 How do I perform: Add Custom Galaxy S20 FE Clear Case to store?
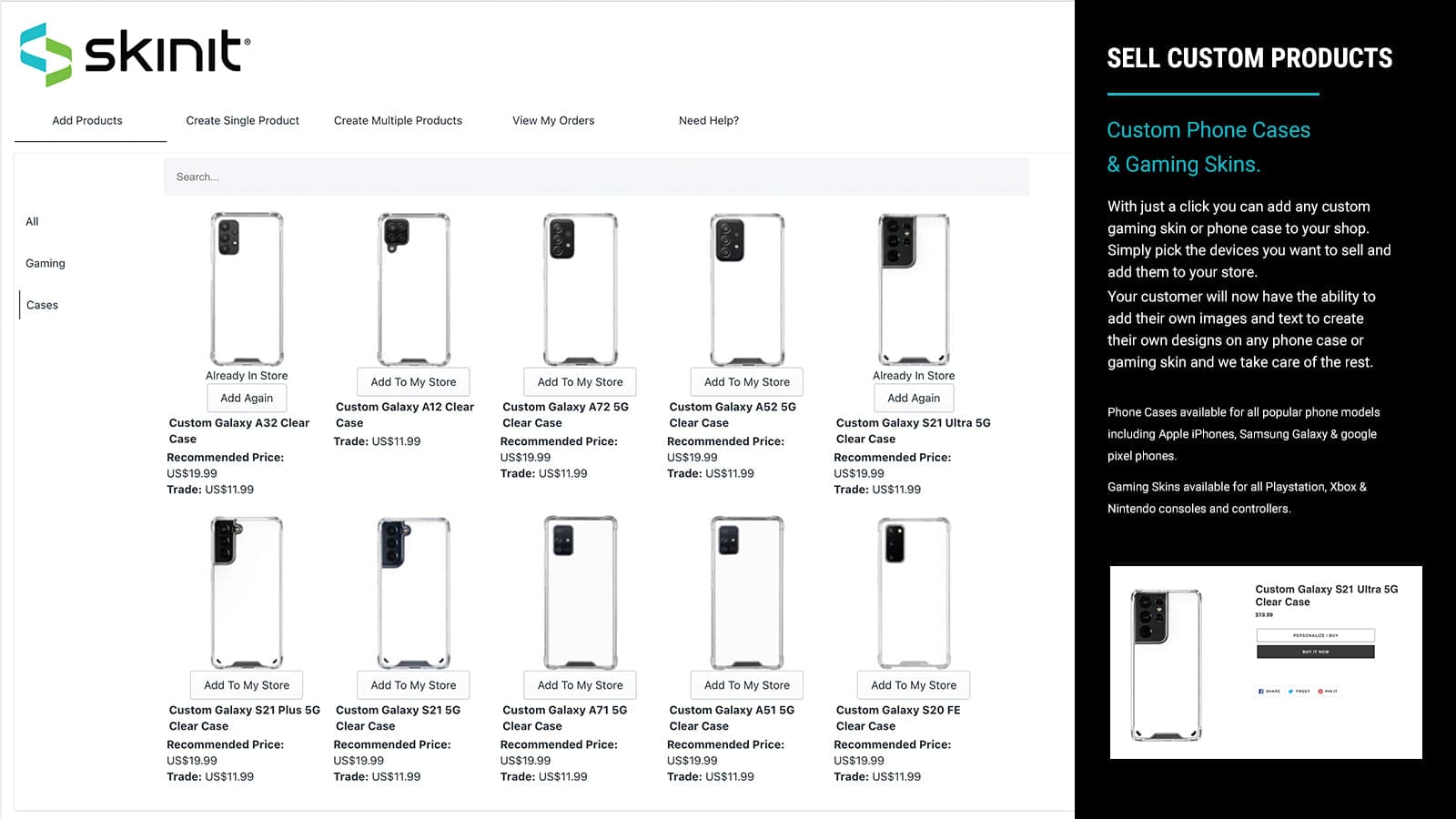913,684
